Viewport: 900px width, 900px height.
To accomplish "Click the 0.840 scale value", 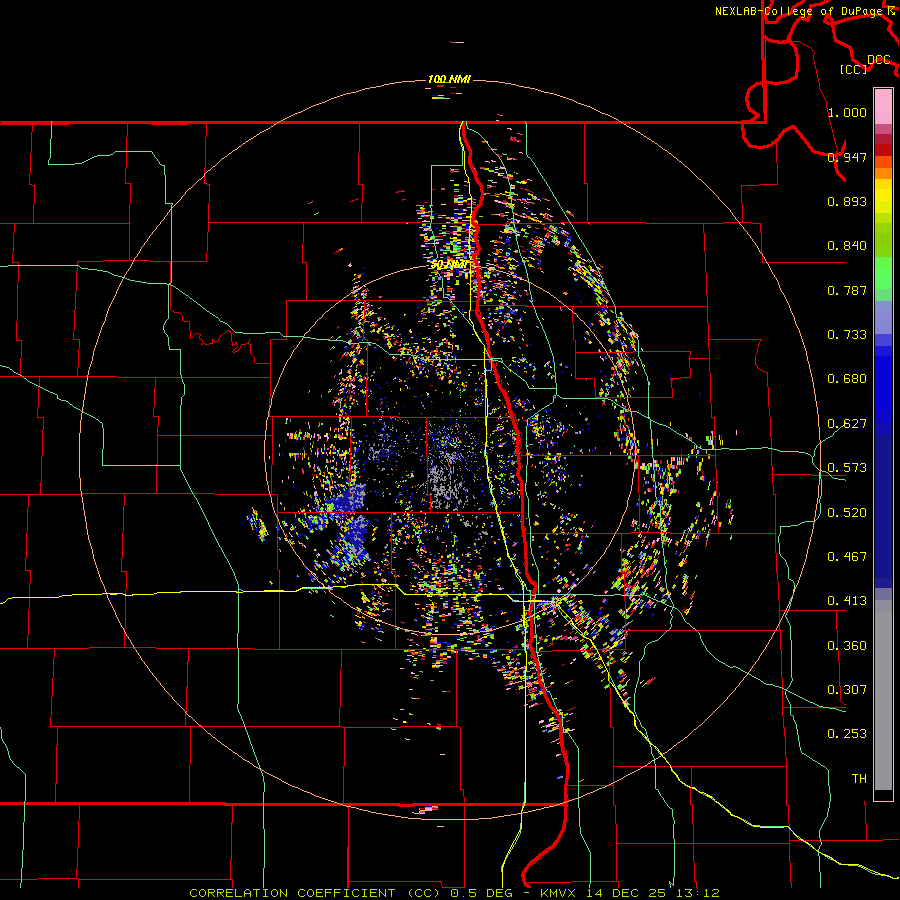I will (847, 246).
